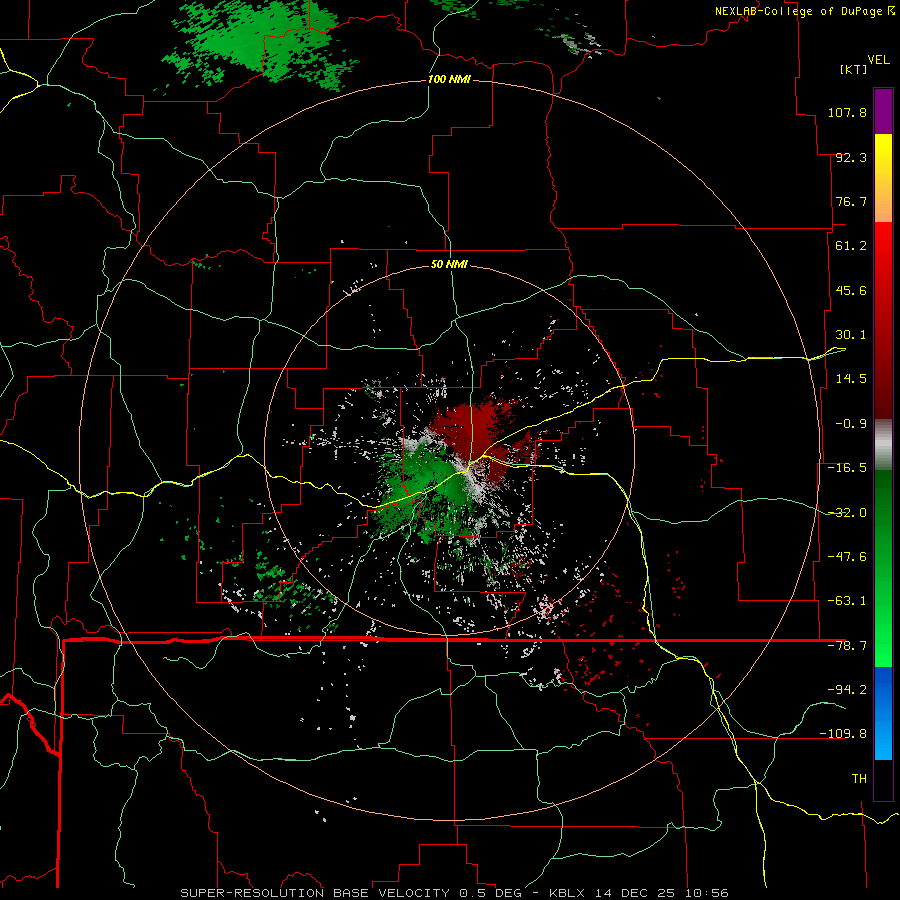Viewport: 900px width, 900px height.
Task: Click the -94.2 legend value
Action: (847, 689)
